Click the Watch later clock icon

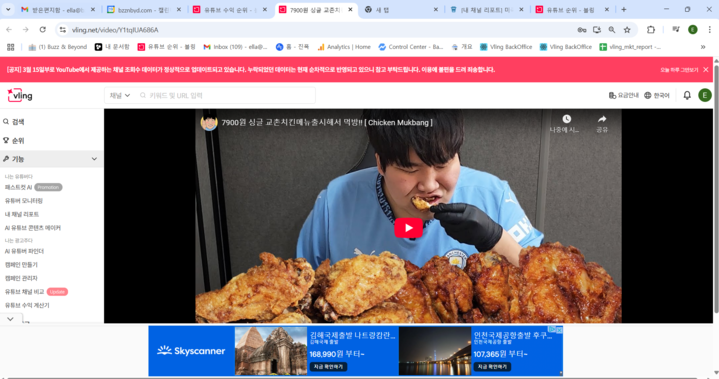(566, 119)
